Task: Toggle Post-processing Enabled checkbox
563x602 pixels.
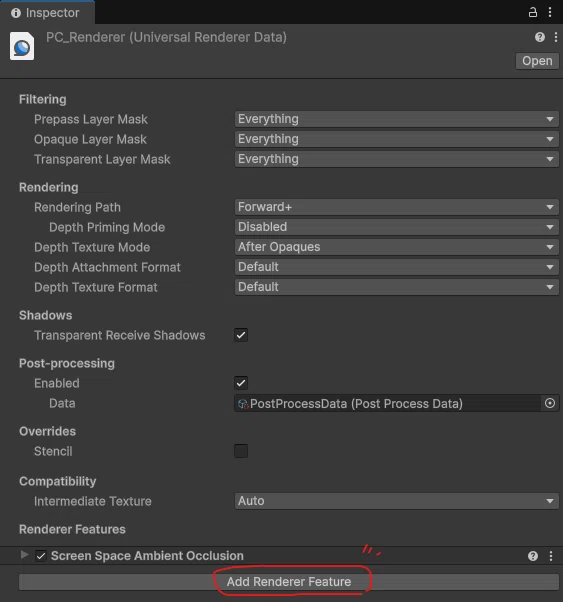Action: (x=241, y=383)
